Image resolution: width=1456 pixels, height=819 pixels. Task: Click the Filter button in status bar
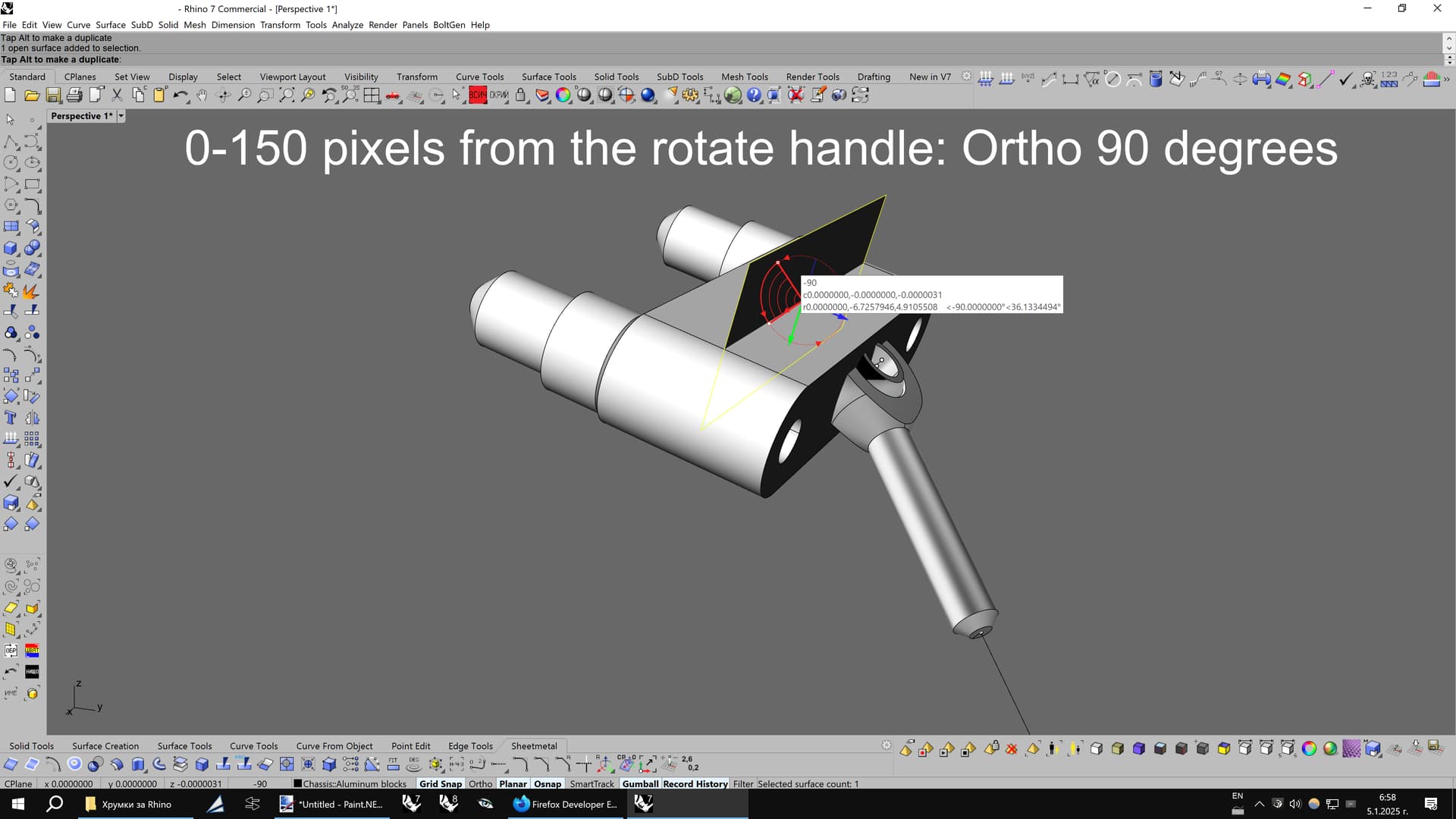tap(742, 783)
